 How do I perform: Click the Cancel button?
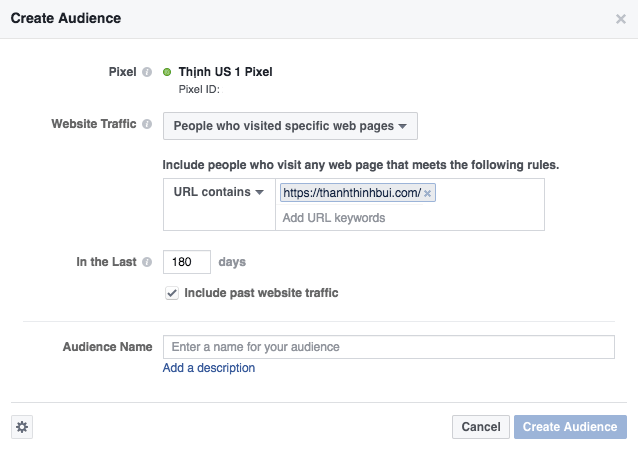[481, 427]
